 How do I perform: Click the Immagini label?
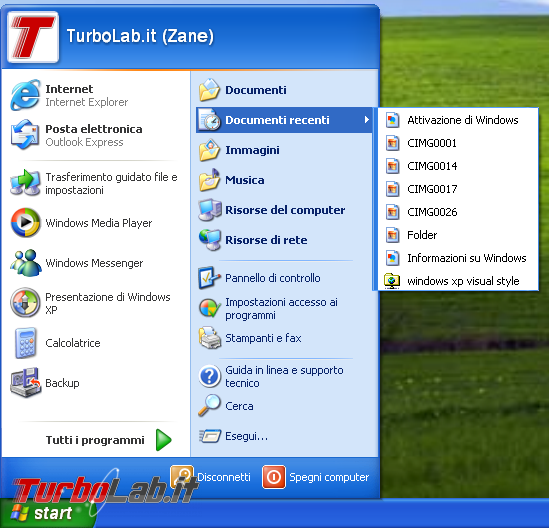(x=252, y=150)
